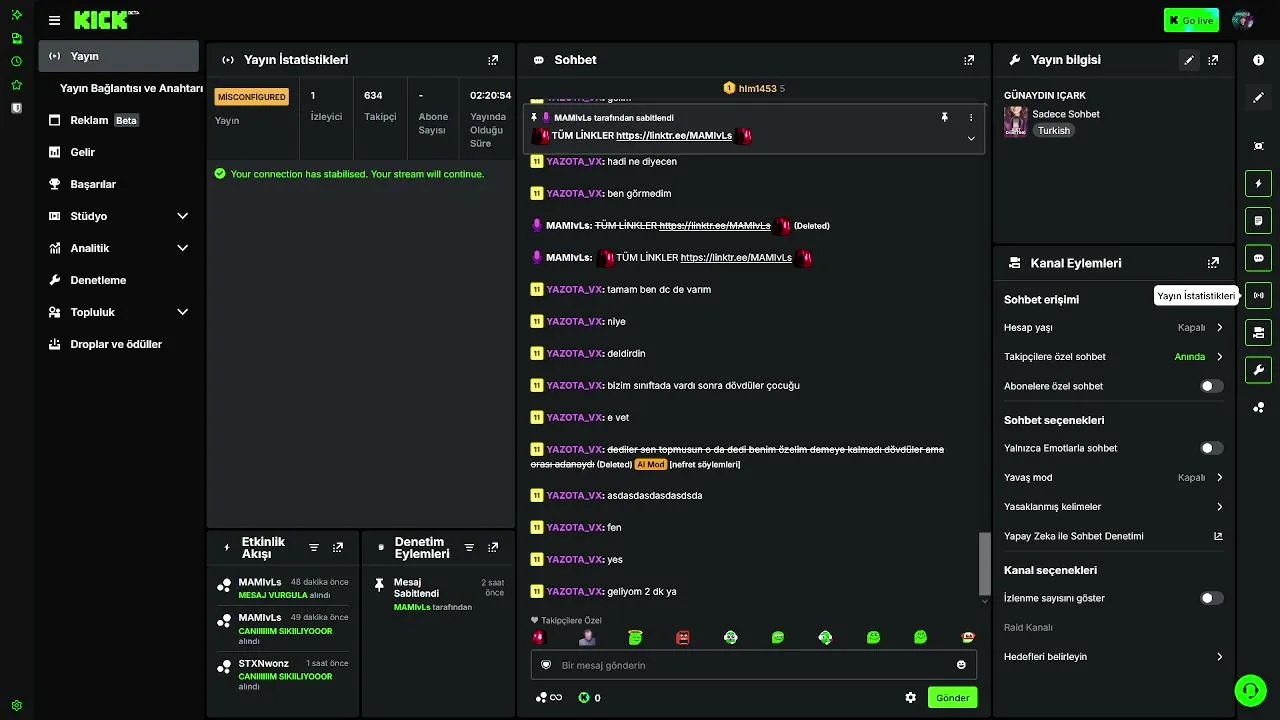Click the hlm1453 username in chat header
Screen dimensions: 1280x720
click(x=757, y=89)
